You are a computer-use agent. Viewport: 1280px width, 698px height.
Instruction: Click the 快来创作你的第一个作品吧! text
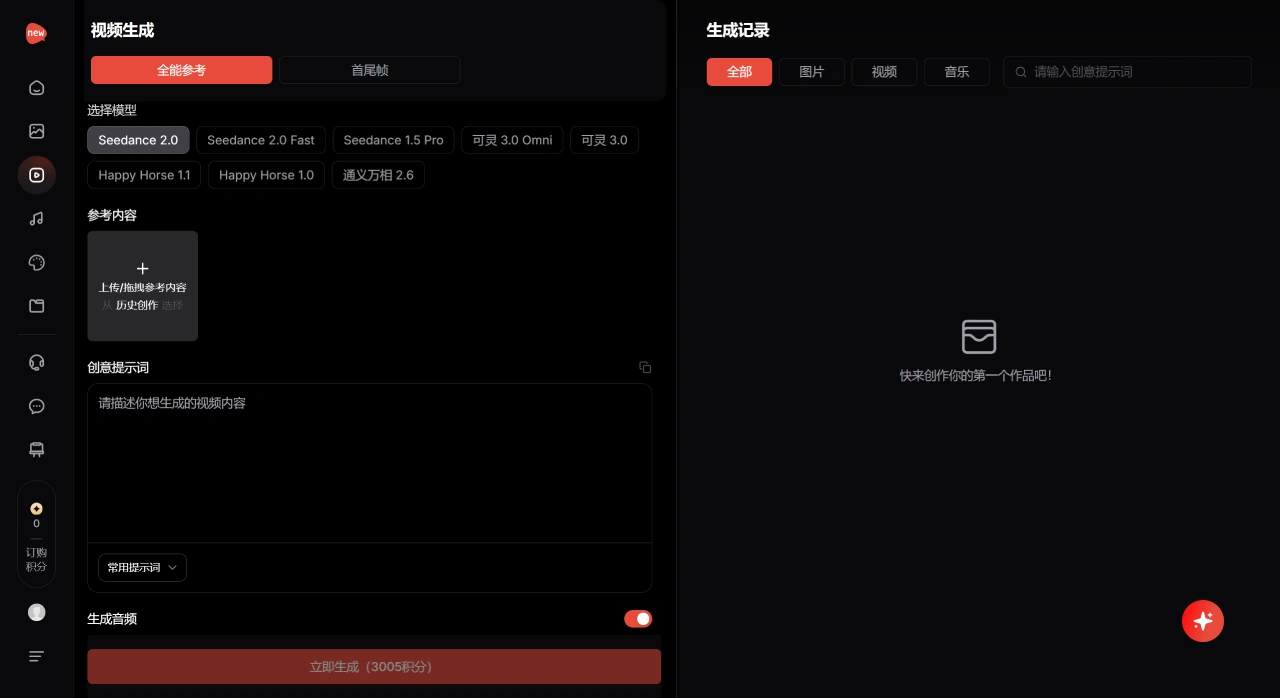pyautogui.click(x=976, y=376)
